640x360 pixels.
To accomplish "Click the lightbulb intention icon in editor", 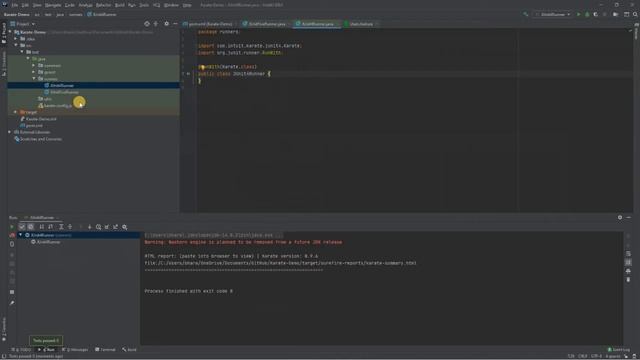I will tap(202, 67).
